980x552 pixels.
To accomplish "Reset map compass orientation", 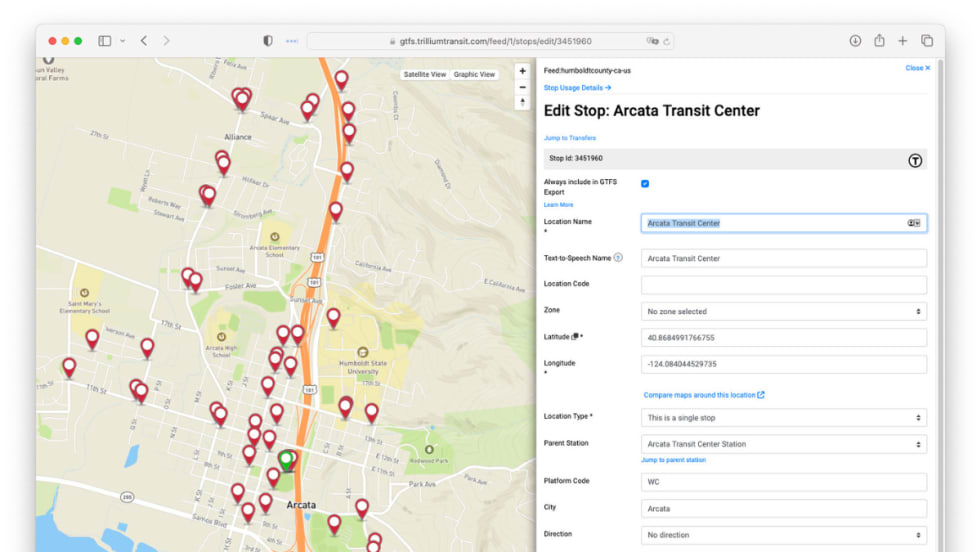I will [x=522, y=103].
